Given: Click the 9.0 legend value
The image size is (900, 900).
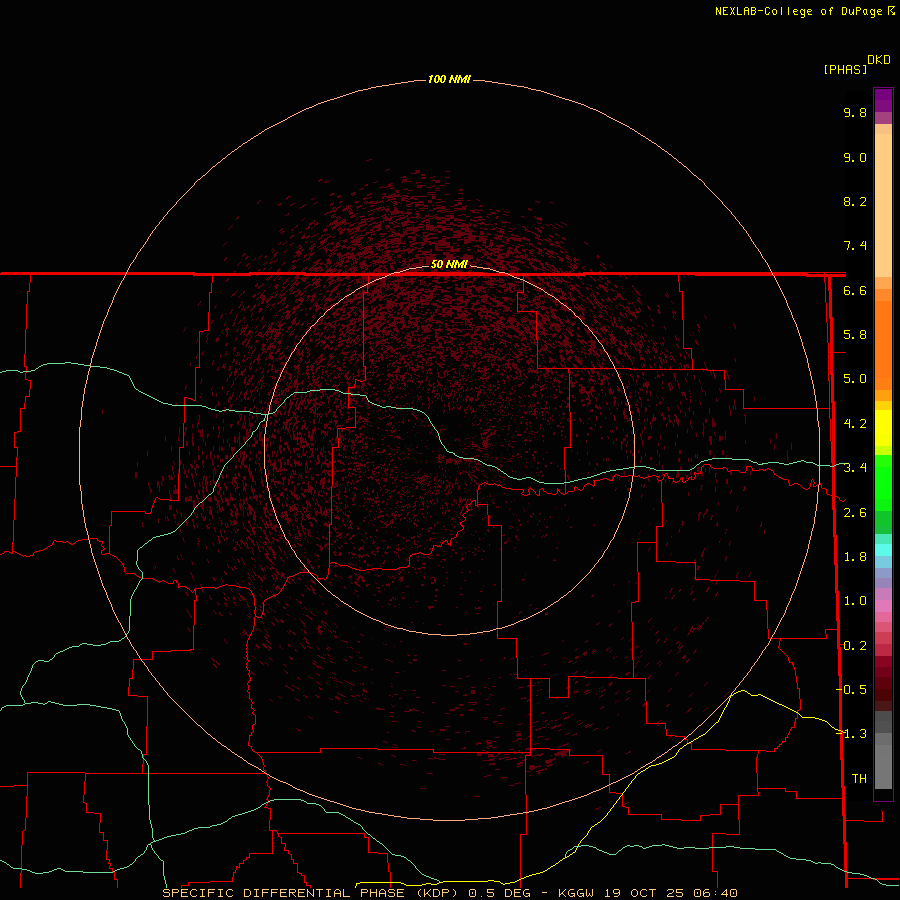Looking at the screenshot, I should pyautogui.click(x=855, y=157).
